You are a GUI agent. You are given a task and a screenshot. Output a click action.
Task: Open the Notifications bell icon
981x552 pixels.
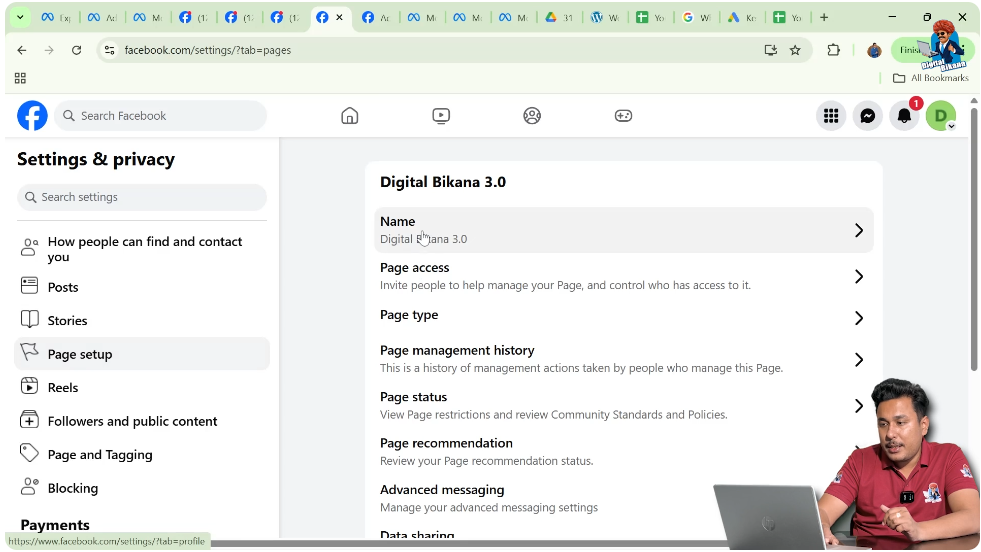[x=905, y=116]
